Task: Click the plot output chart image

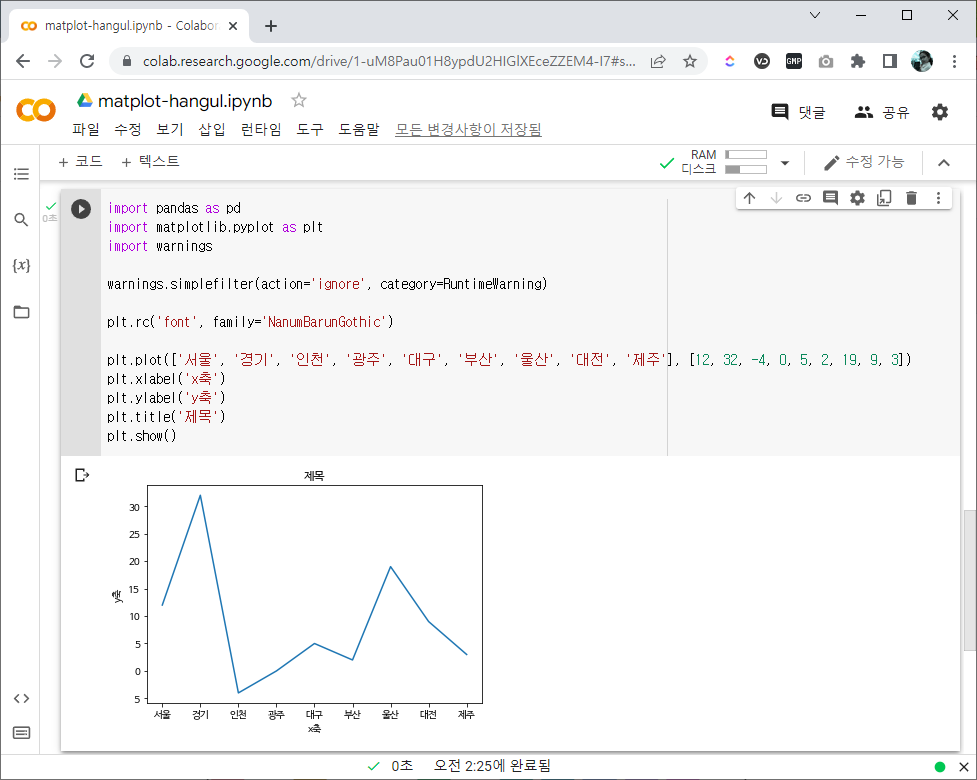Action: pyautogui.click(x=297, y=601)
